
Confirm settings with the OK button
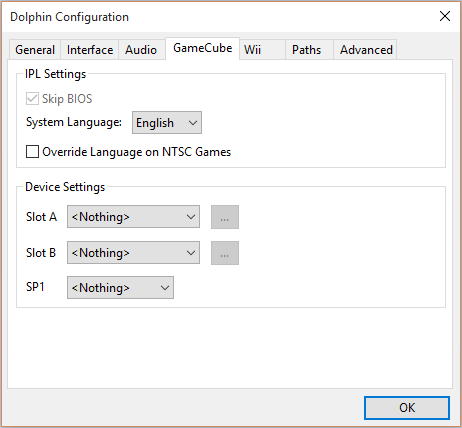(x=407, y=408)
